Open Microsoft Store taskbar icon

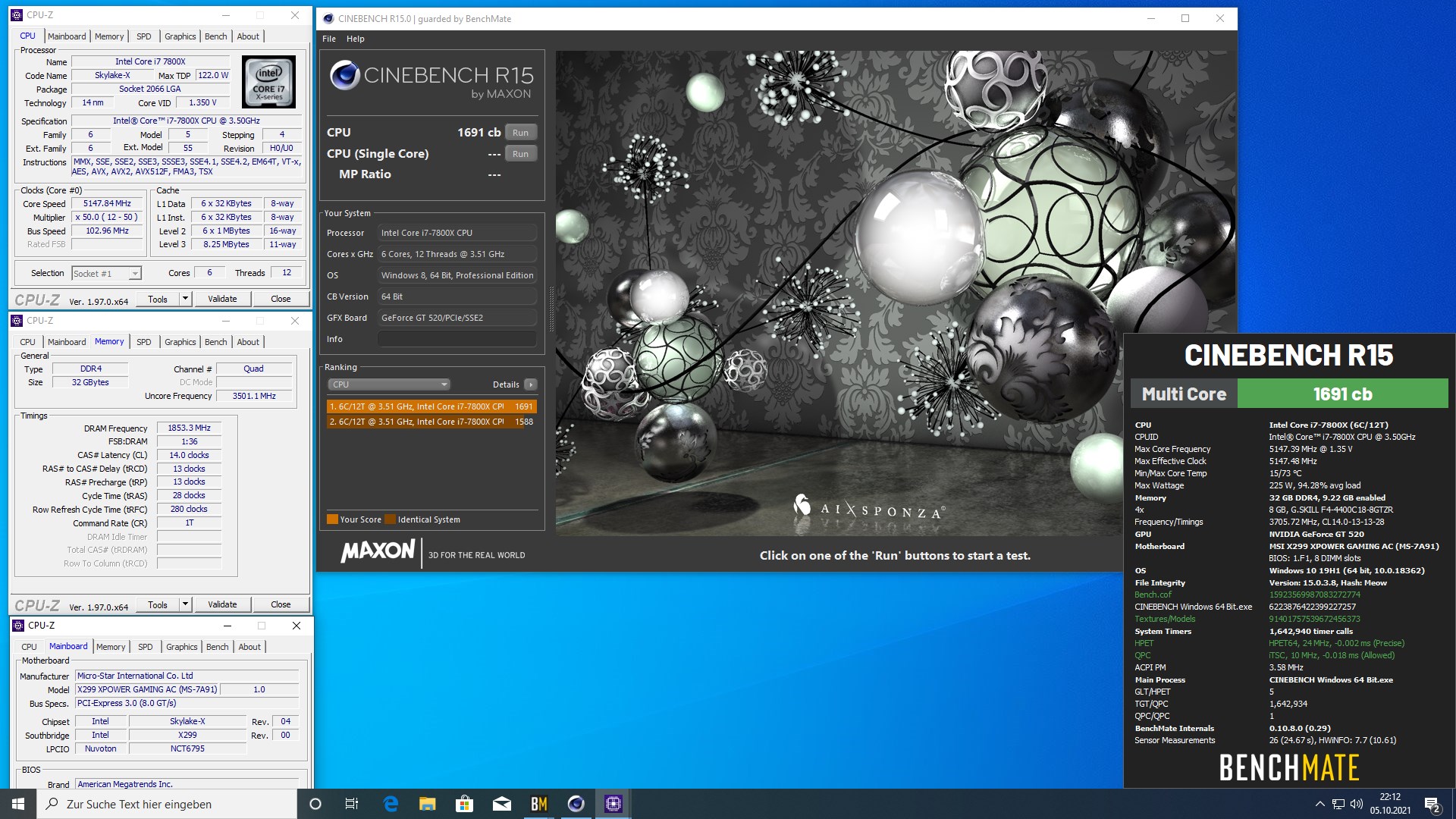coord(464,804)
